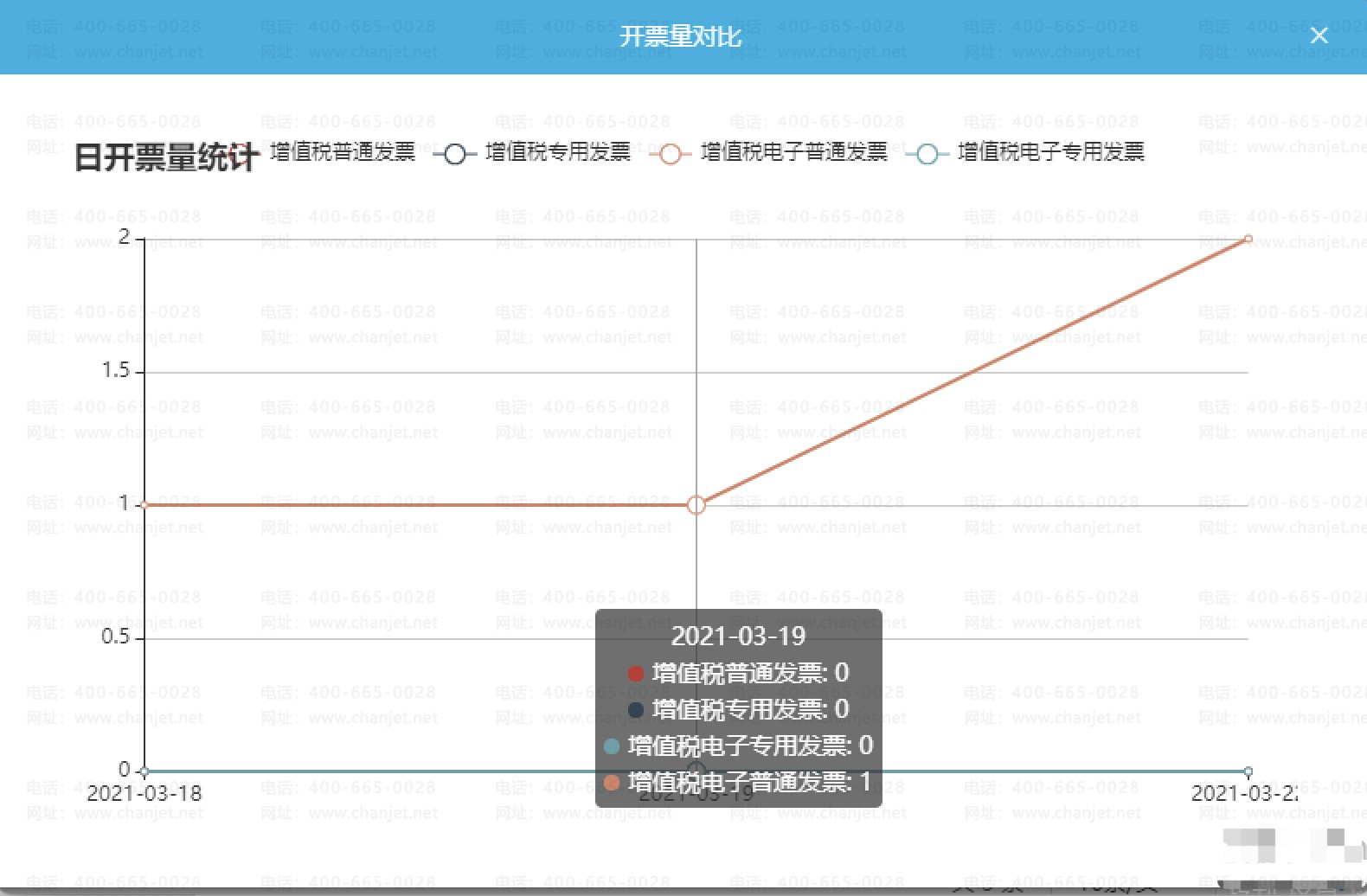Select the zero-value data point at the right end of the axis
This screenshot has width=1367, height=896.
pos(1248,771)
